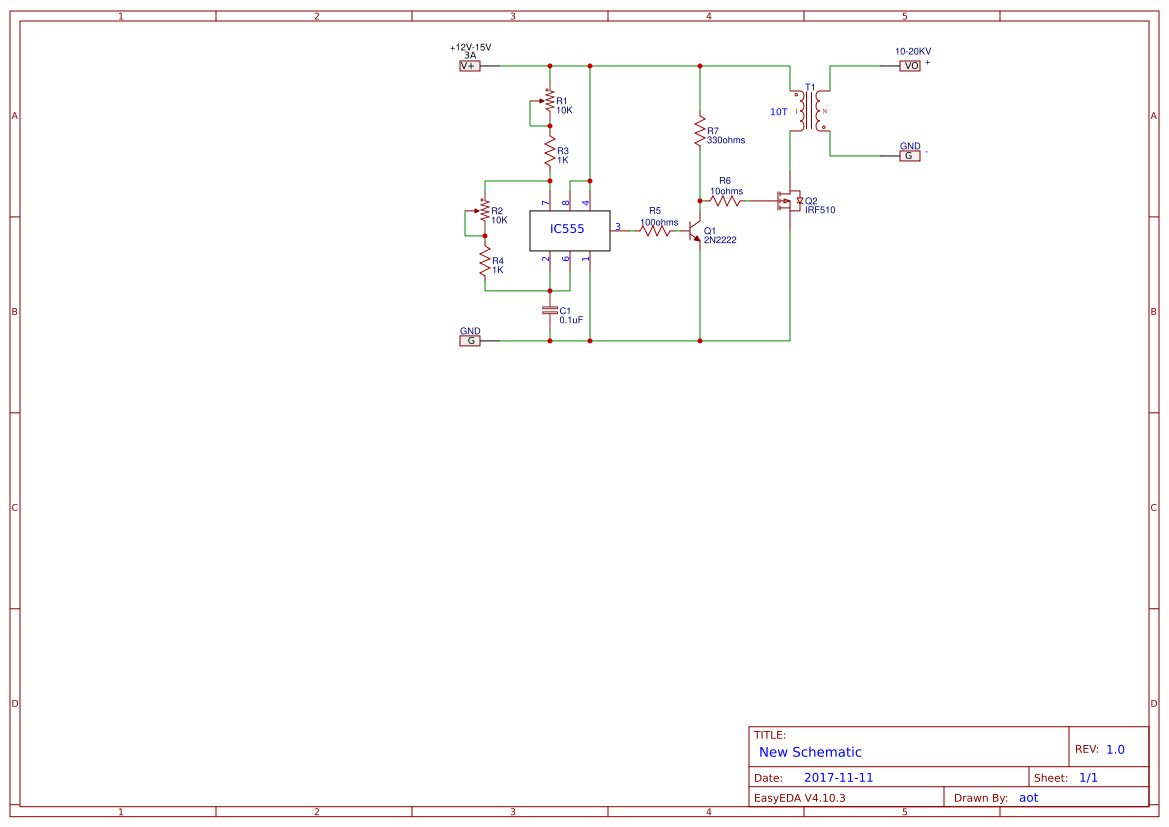Select transistor Q1 2N2222
The width and height of the screenshot is (1169, 827).
697,231
